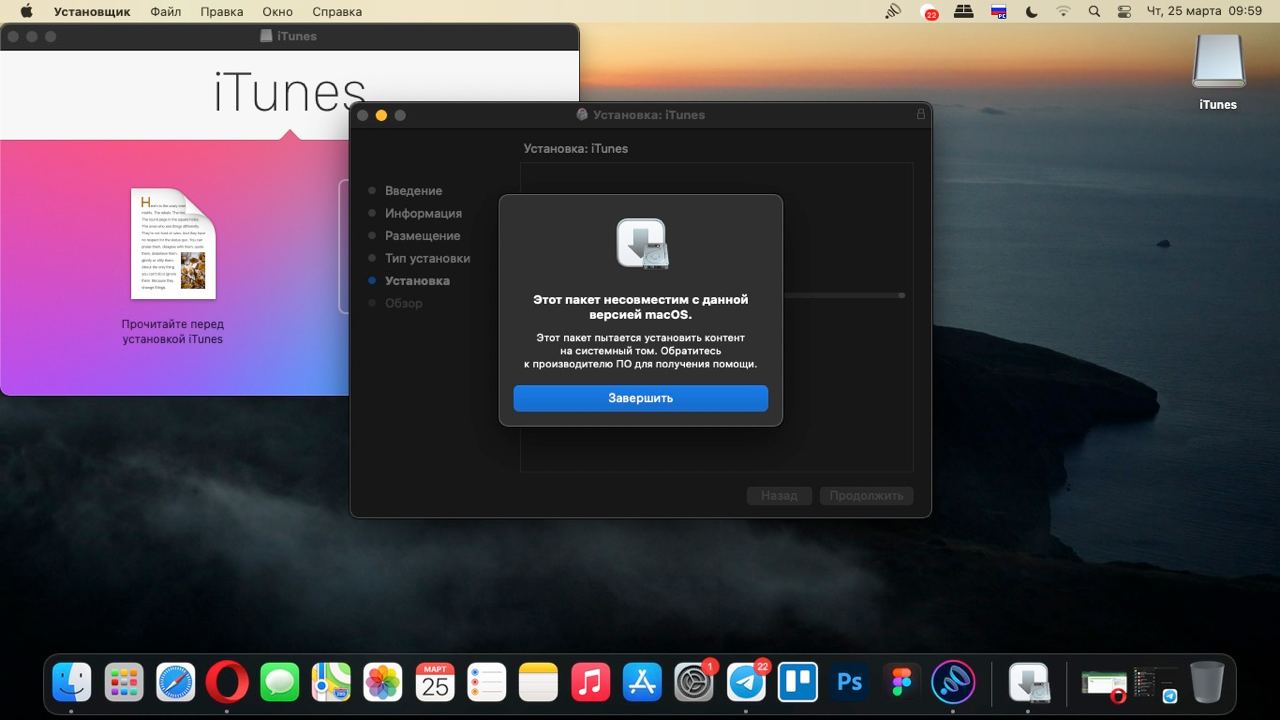1280x720 pixels.
Task: Select the Размещение step in installer sidebar
Action: click(422, 236)
